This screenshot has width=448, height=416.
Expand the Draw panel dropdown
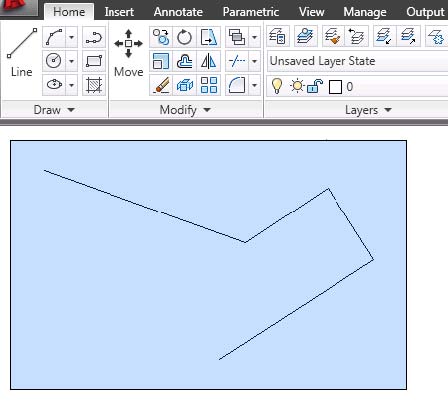pos(54,110)
